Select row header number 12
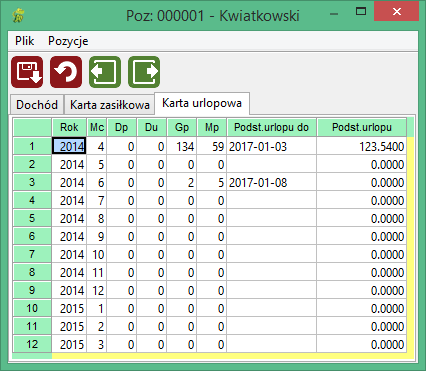This screenshot has height=371, width=426. [32, 344]
